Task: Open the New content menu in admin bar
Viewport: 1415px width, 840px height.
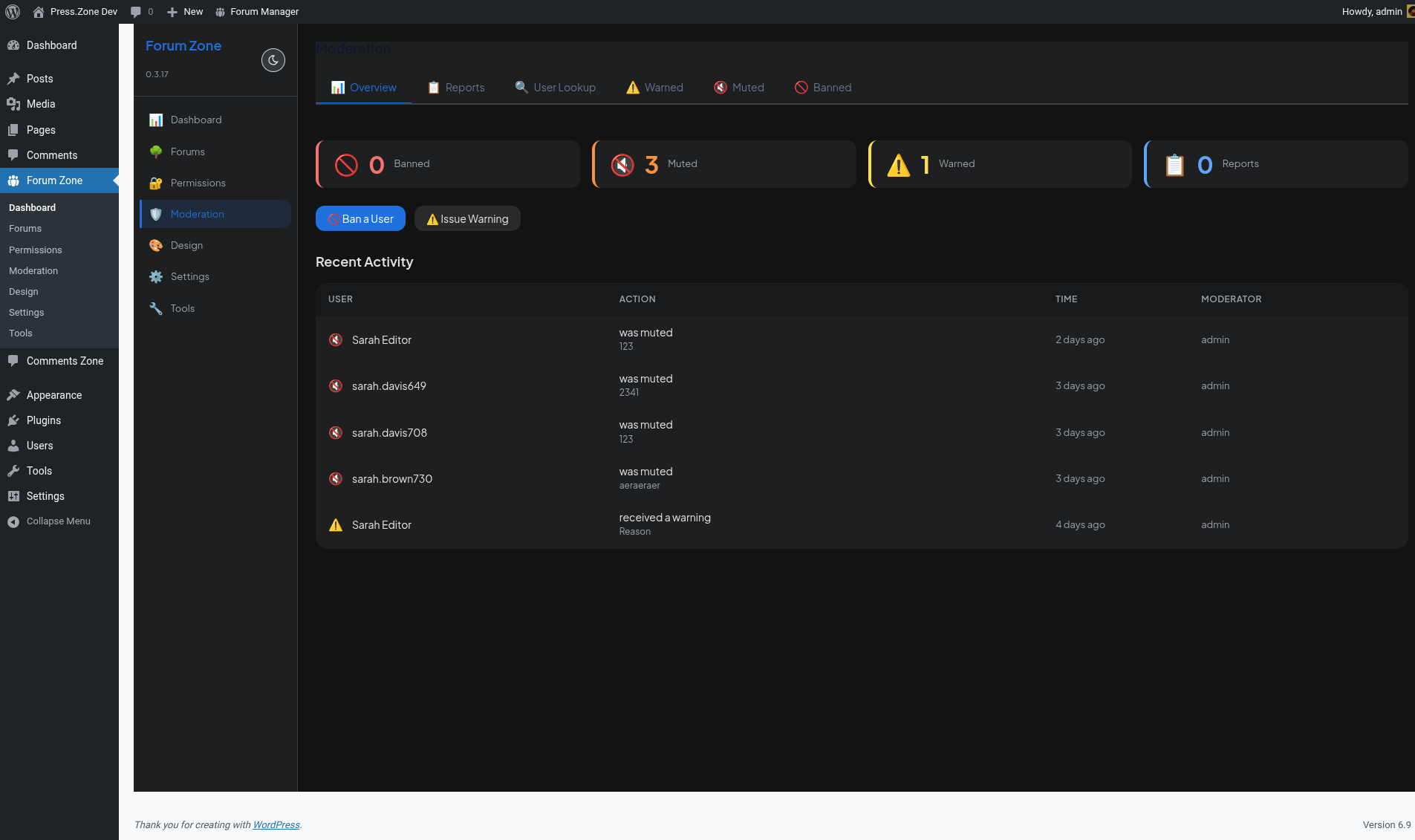Action: click(x=185, y=12)
